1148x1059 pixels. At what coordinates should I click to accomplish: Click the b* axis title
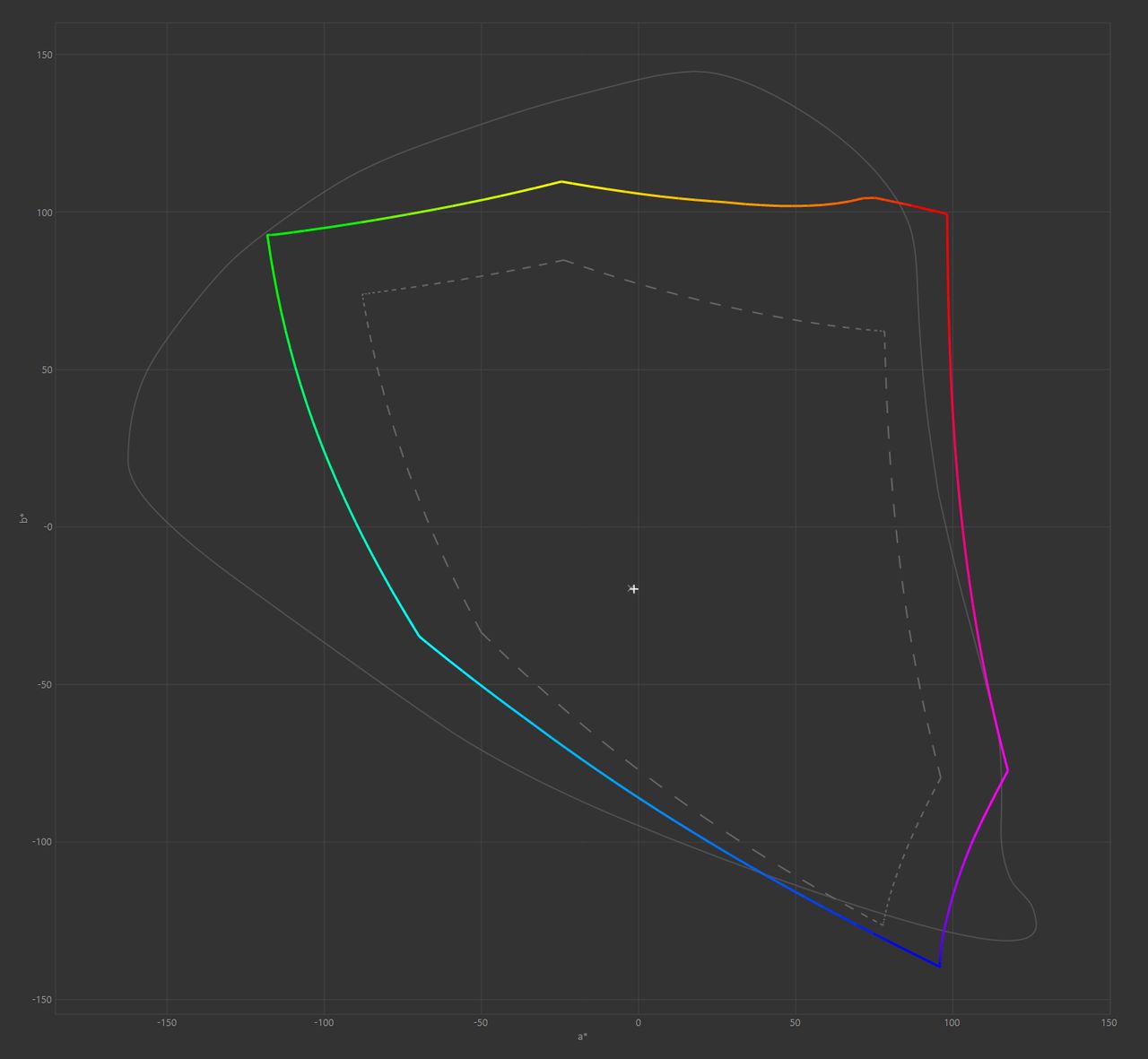click(x=23, y=518)
